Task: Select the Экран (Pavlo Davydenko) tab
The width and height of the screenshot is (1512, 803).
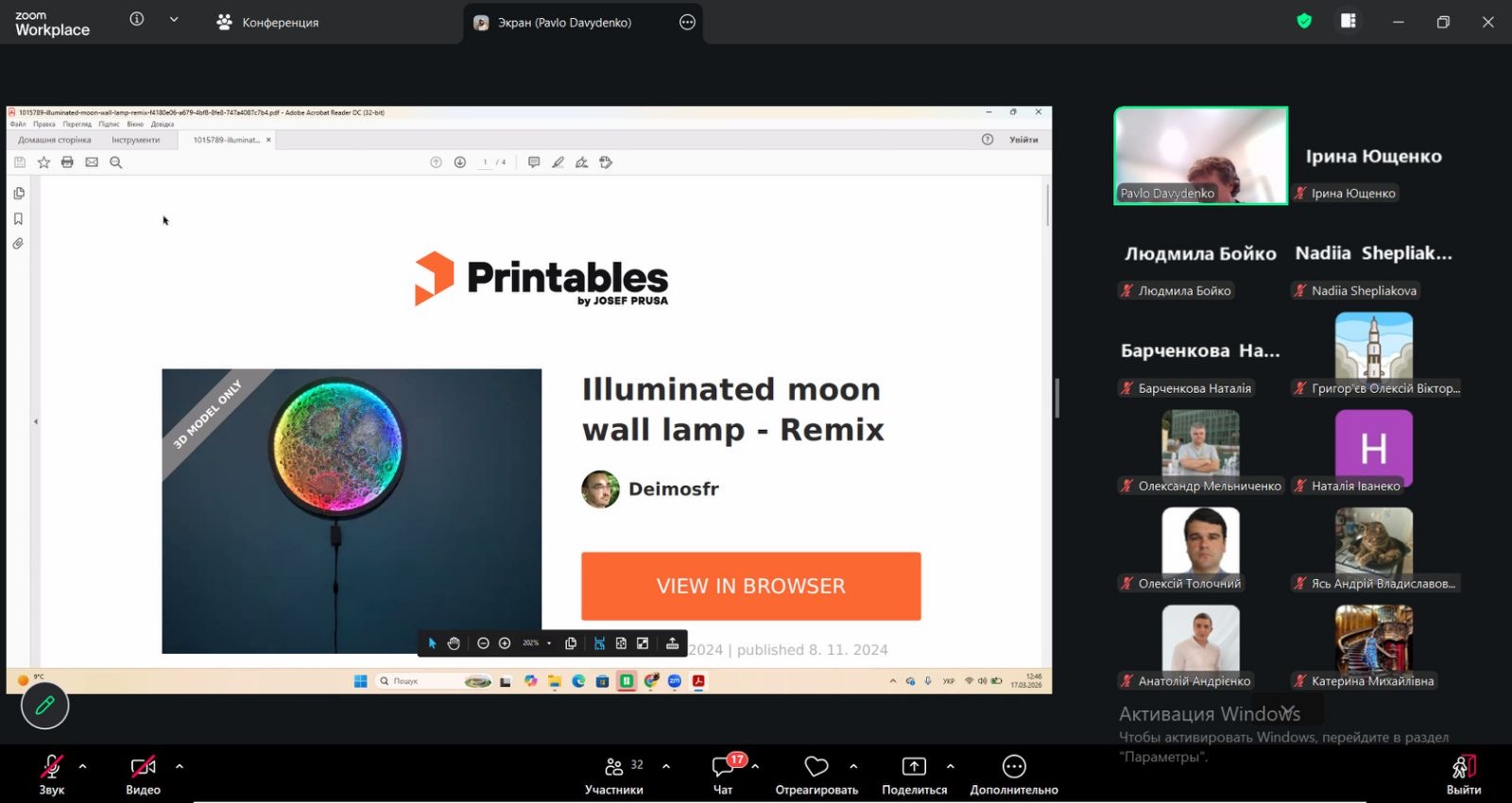Action: pyautogui.click(x=564, y=22)
